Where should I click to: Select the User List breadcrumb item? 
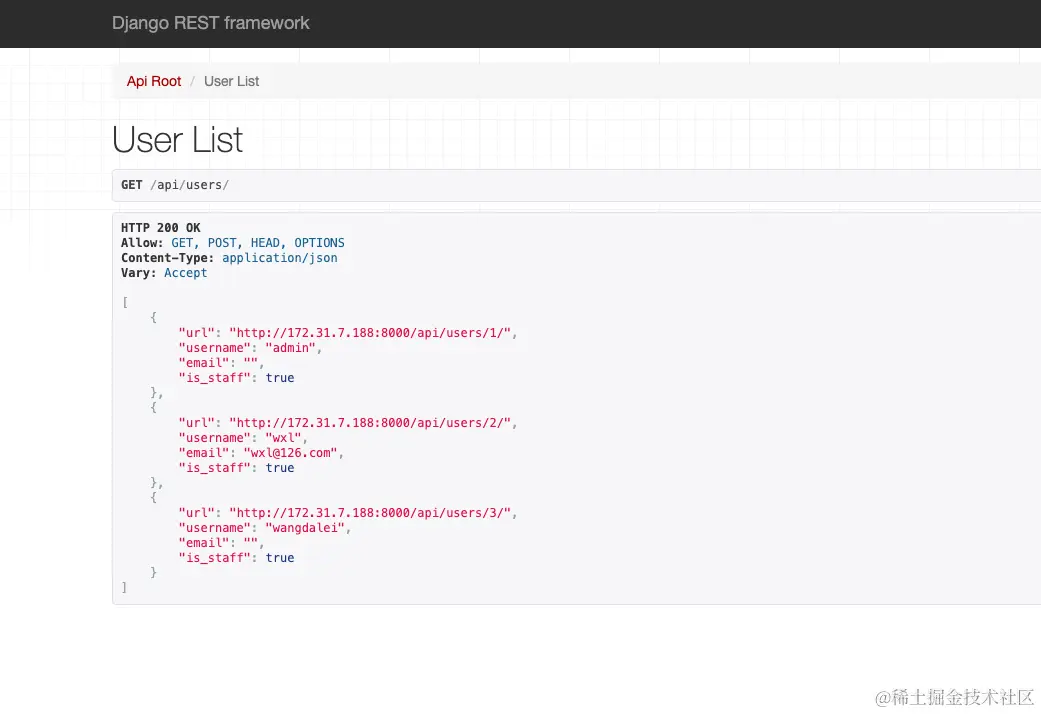point(231,81)
